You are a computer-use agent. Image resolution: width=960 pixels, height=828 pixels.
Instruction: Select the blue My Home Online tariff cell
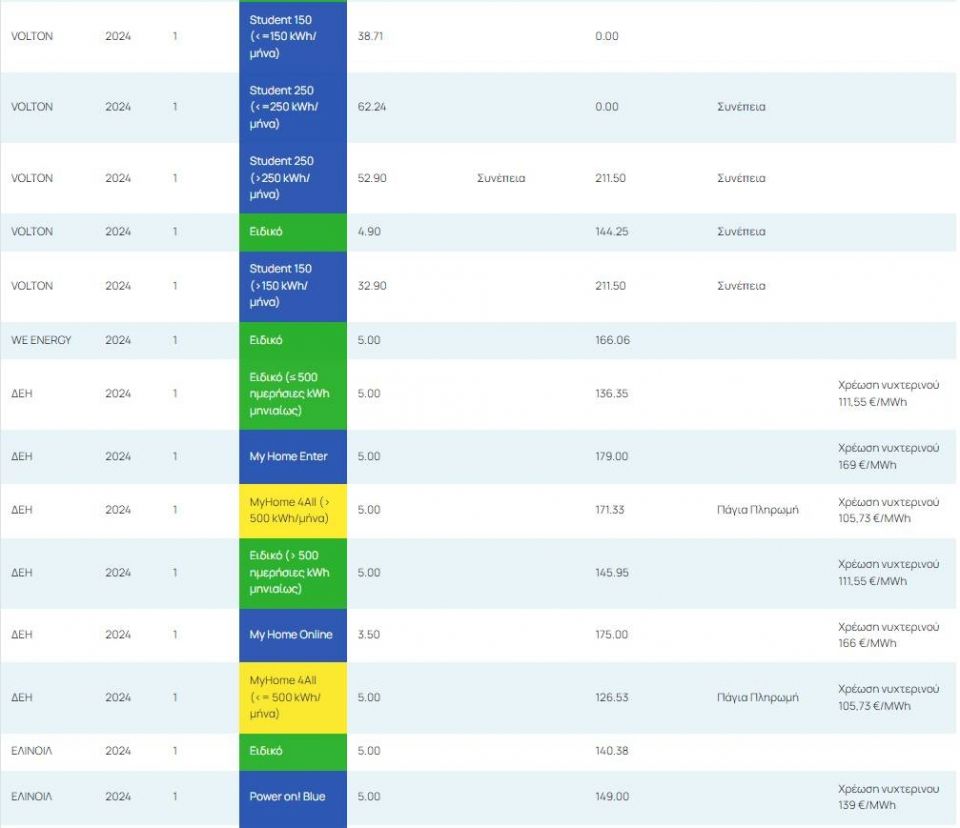point(292,635)
